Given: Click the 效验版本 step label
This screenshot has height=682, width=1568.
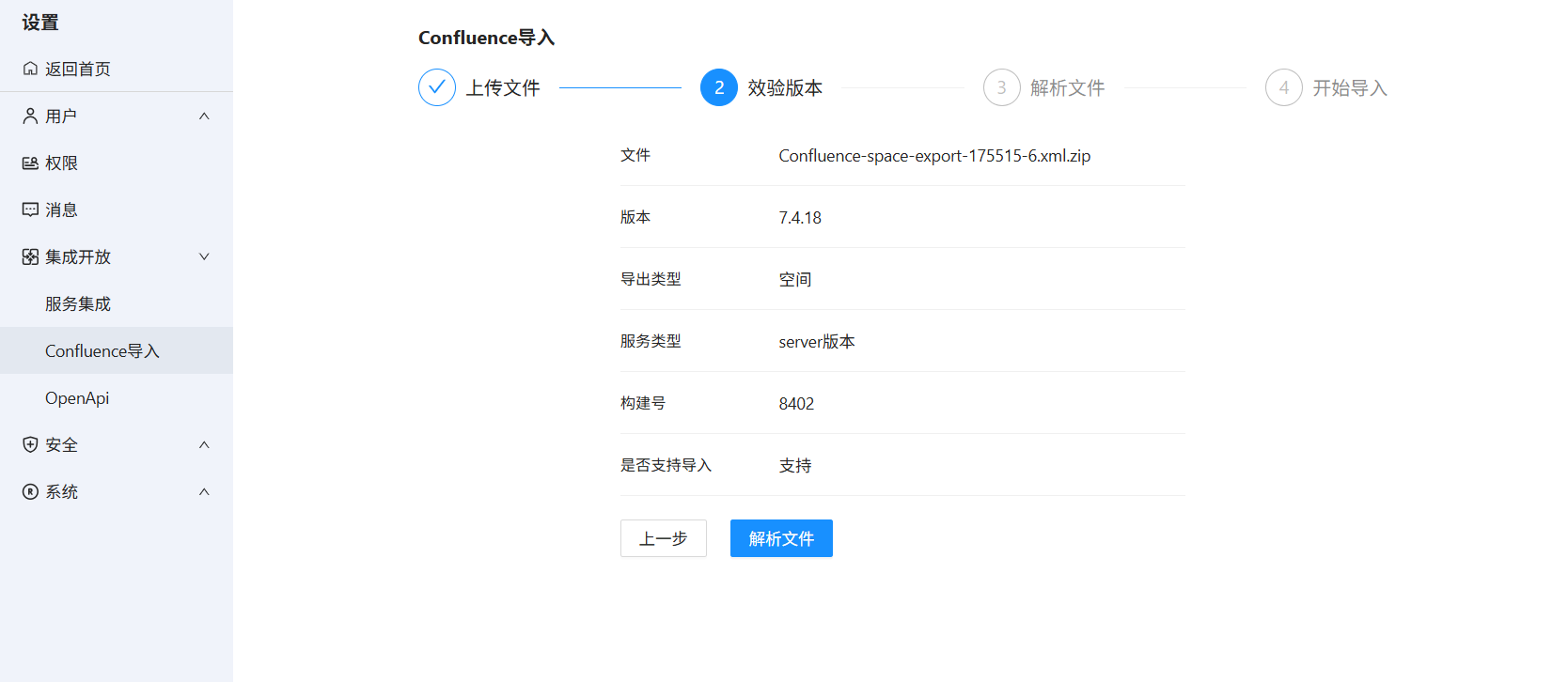Looking at the screenshot, I should [x=785, y=87].
